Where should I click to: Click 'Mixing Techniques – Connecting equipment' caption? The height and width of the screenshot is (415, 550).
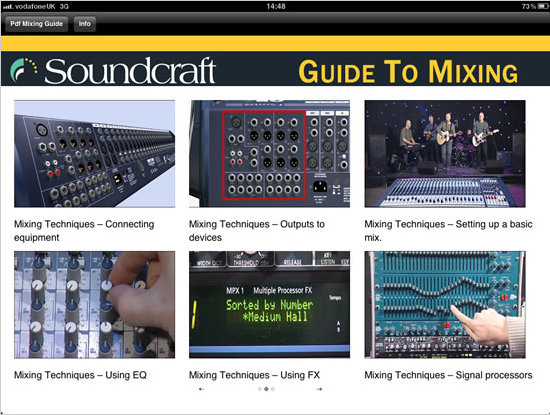[x=84, y=230]
